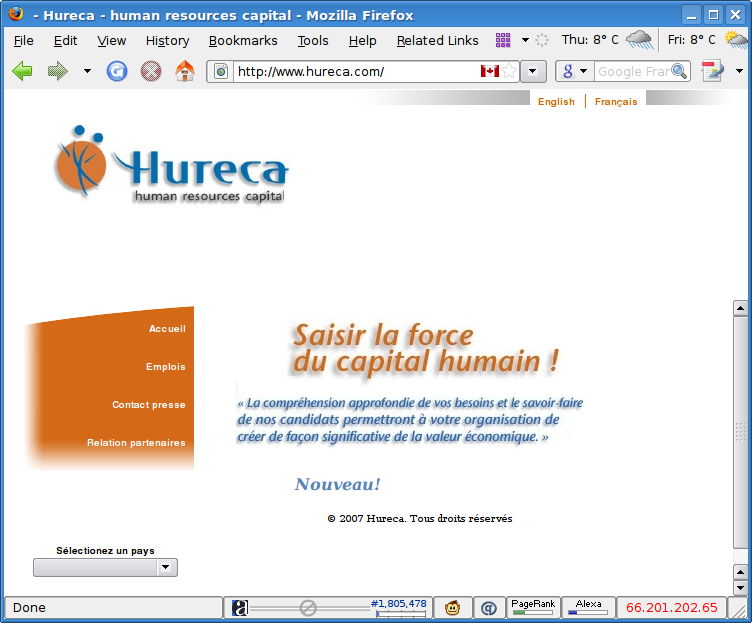Click the purple grid icon in menu bar
This screenshot has height=623, width=752.
tap(503, 40)
